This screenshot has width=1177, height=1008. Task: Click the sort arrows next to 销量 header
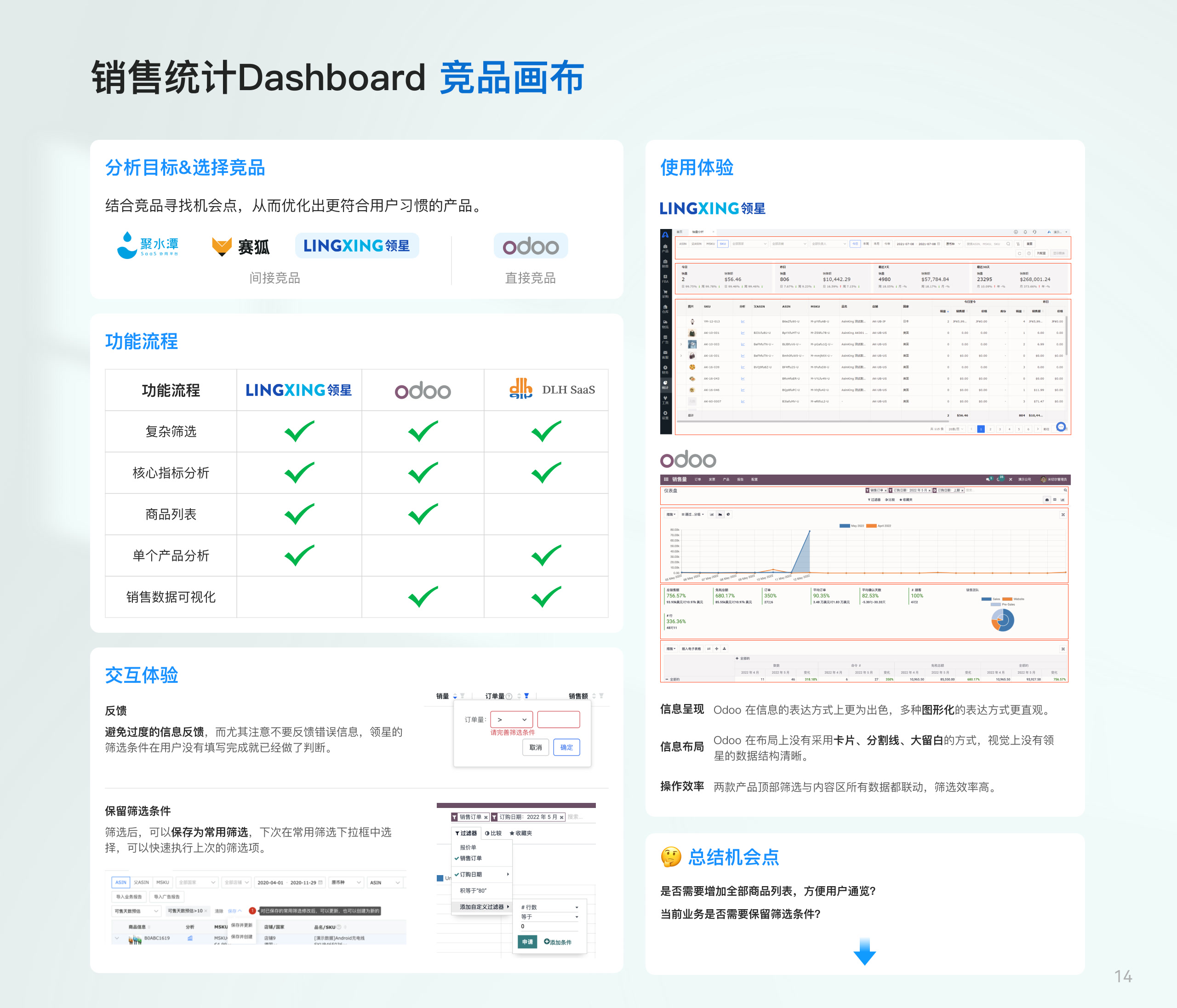455,696
